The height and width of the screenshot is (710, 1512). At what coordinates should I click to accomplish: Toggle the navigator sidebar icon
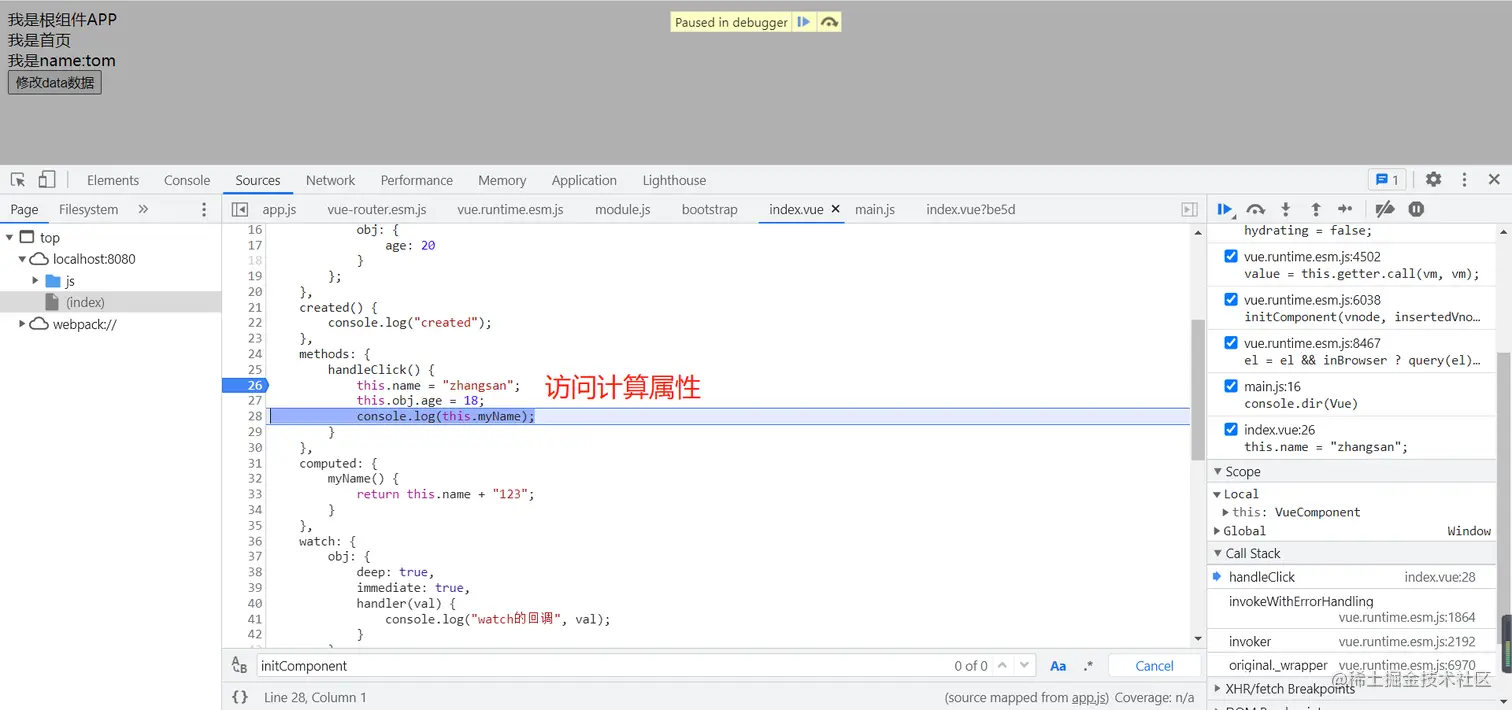(239, 209)
